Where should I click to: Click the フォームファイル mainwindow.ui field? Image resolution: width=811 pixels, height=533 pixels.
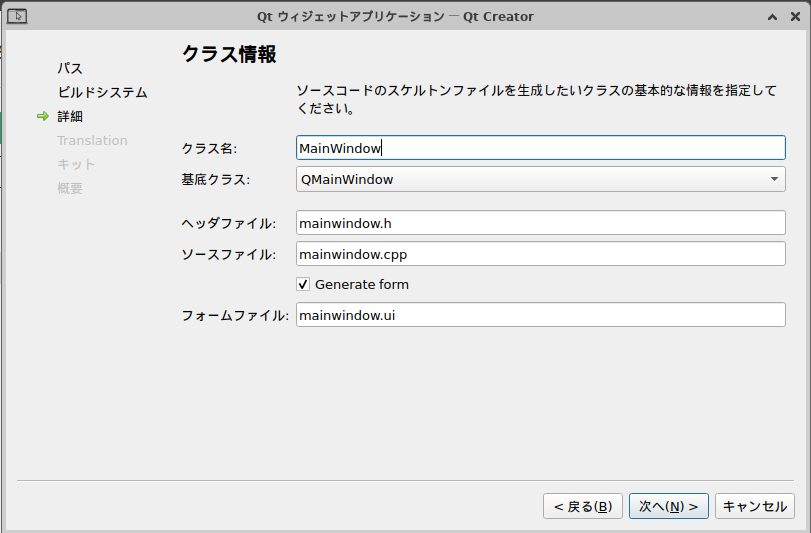540,315
